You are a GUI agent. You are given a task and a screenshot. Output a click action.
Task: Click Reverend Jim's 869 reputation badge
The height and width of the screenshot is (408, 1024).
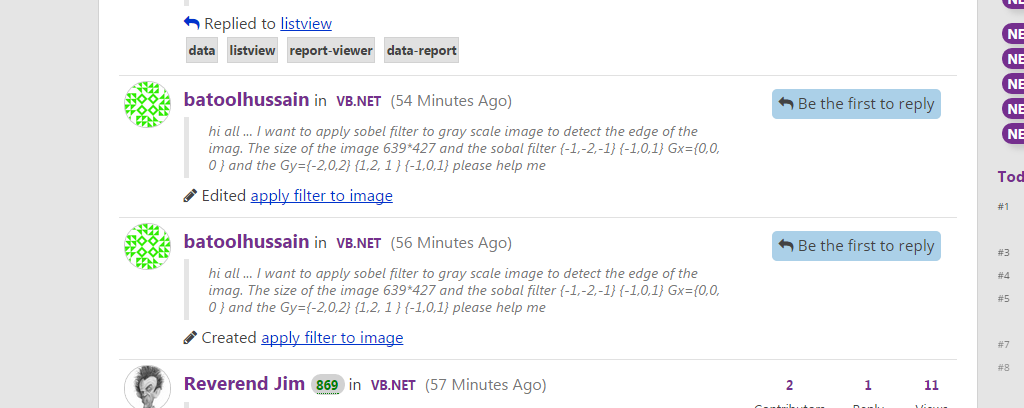pyautogui.click(x=327, y=385)
